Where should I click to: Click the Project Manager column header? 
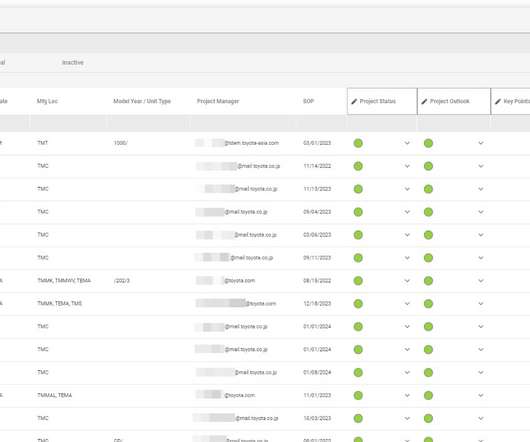pos(218,101)
